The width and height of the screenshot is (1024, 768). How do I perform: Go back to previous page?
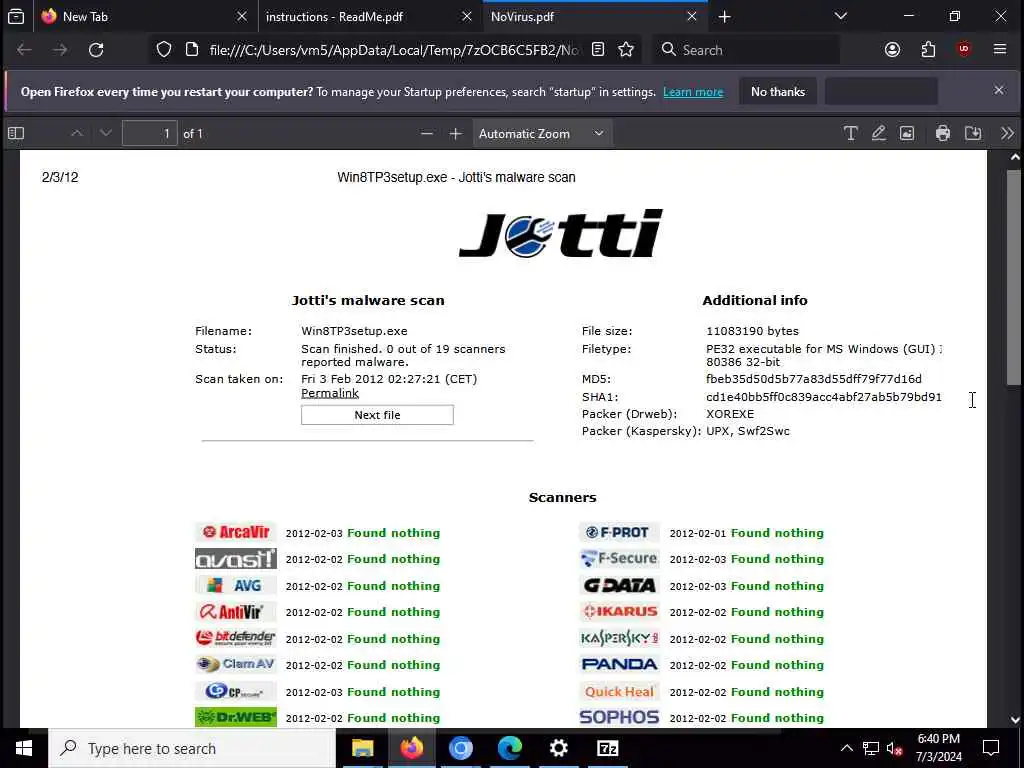click(x=24, y=50)
